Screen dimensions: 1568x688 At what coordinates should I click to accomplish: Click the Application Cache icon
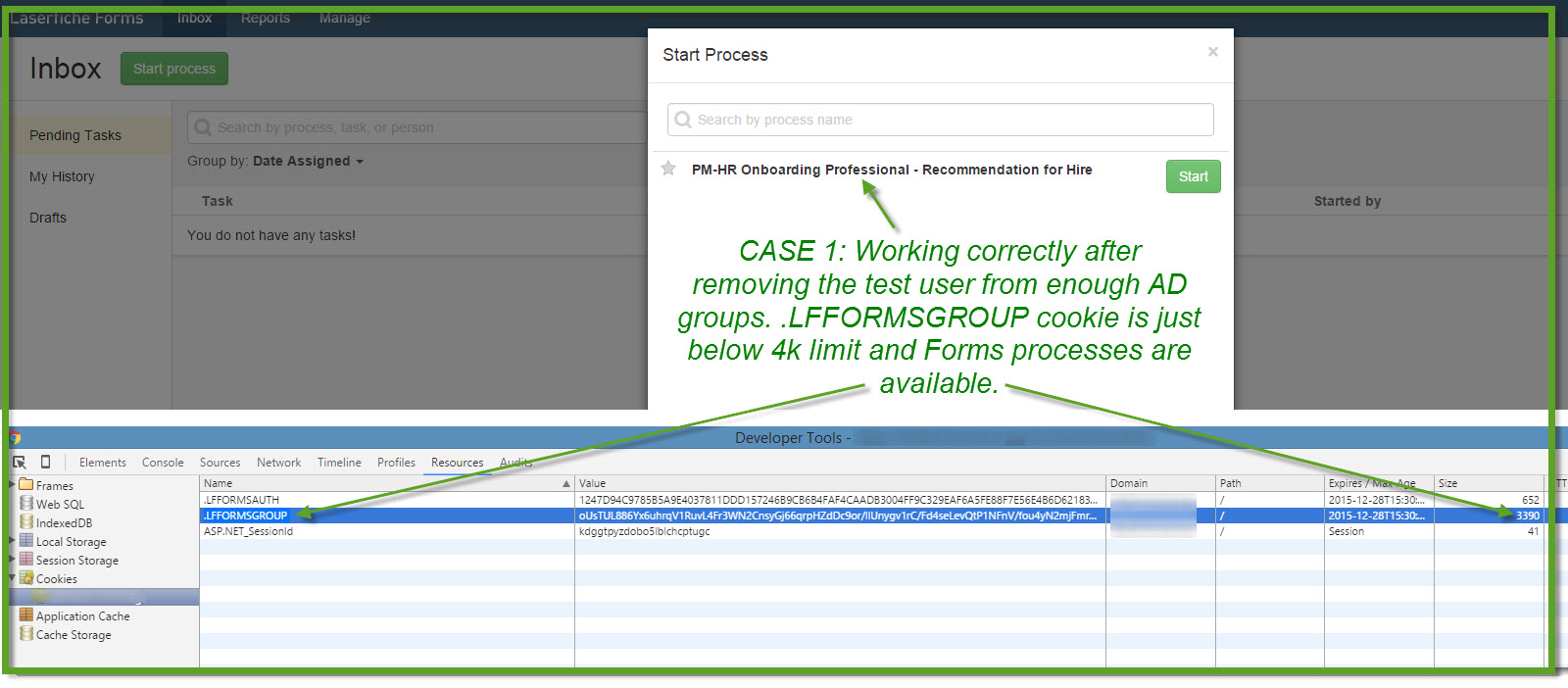click(26, 614)
